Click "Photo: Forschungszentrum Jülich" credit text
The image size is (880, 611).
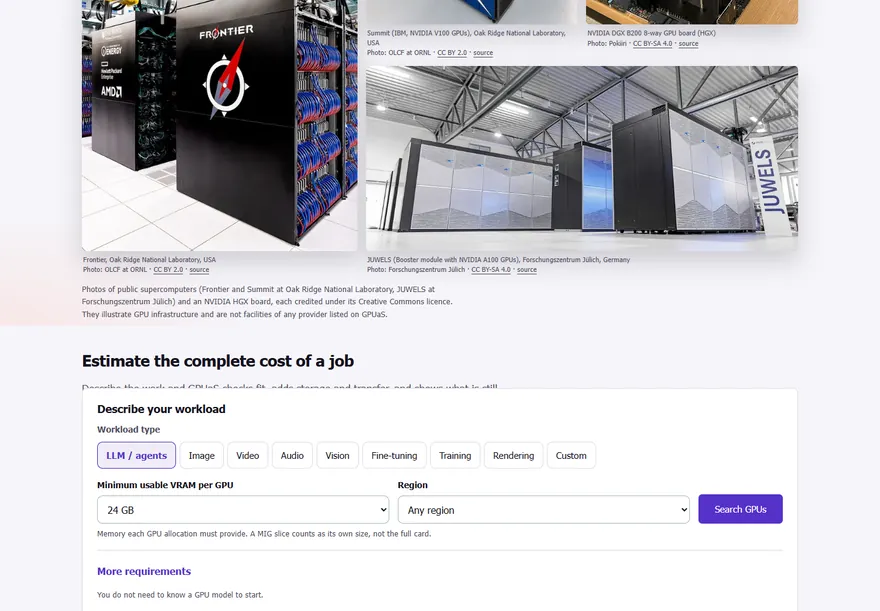[416, 270]
